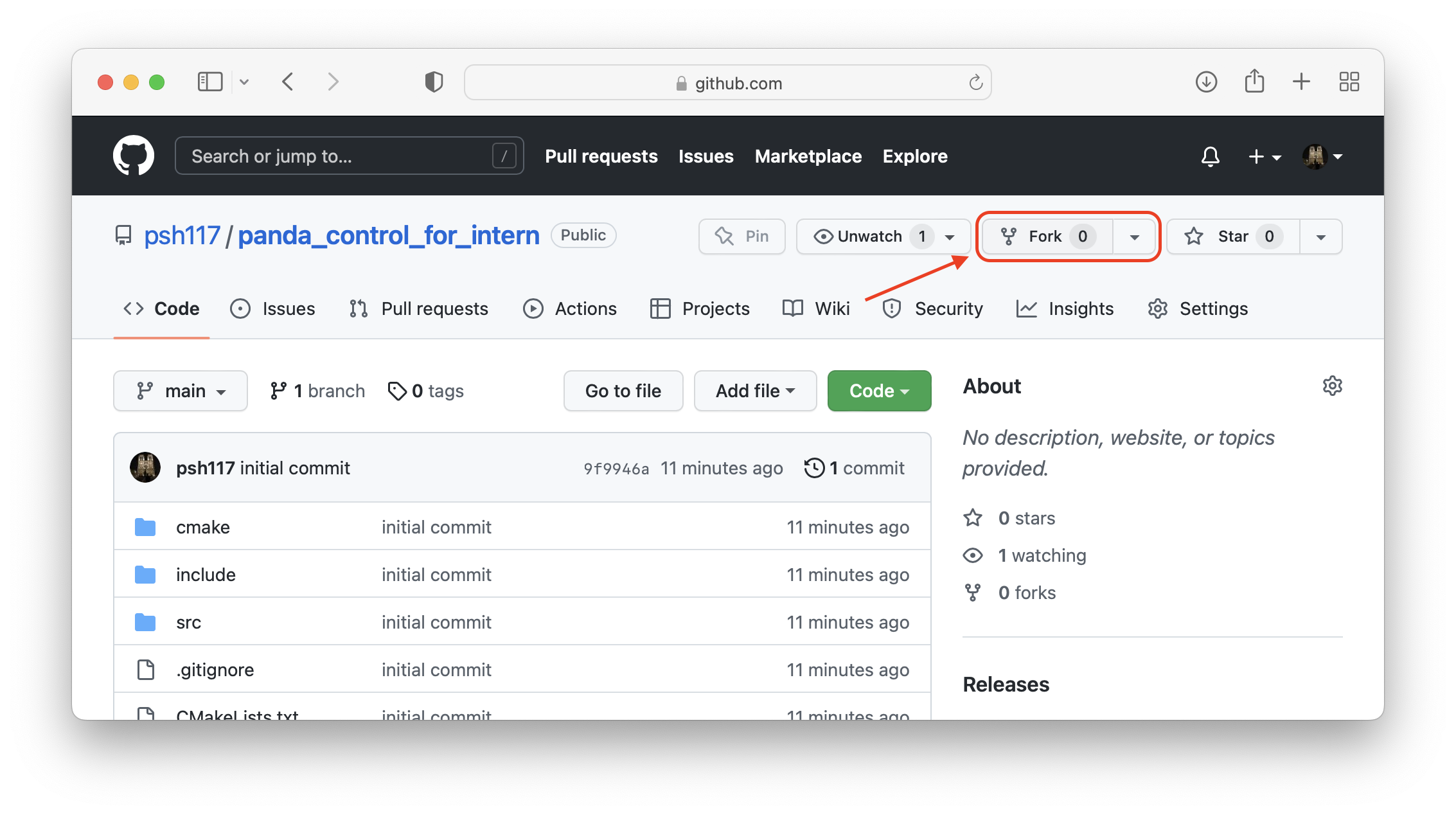1456x815 pixels.
Task: Show the Safari tab overview grid
Action: coord(1349,82)
